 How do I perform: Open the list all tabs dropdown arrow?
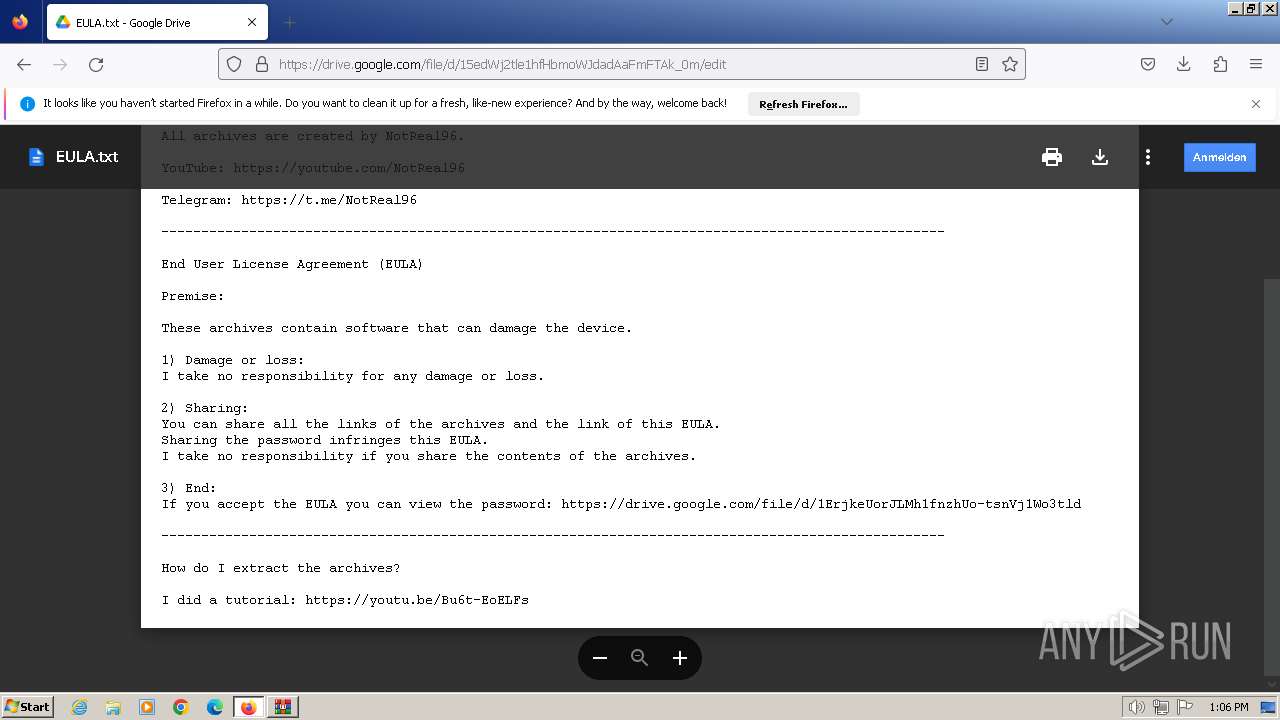tap(1166, 22)
